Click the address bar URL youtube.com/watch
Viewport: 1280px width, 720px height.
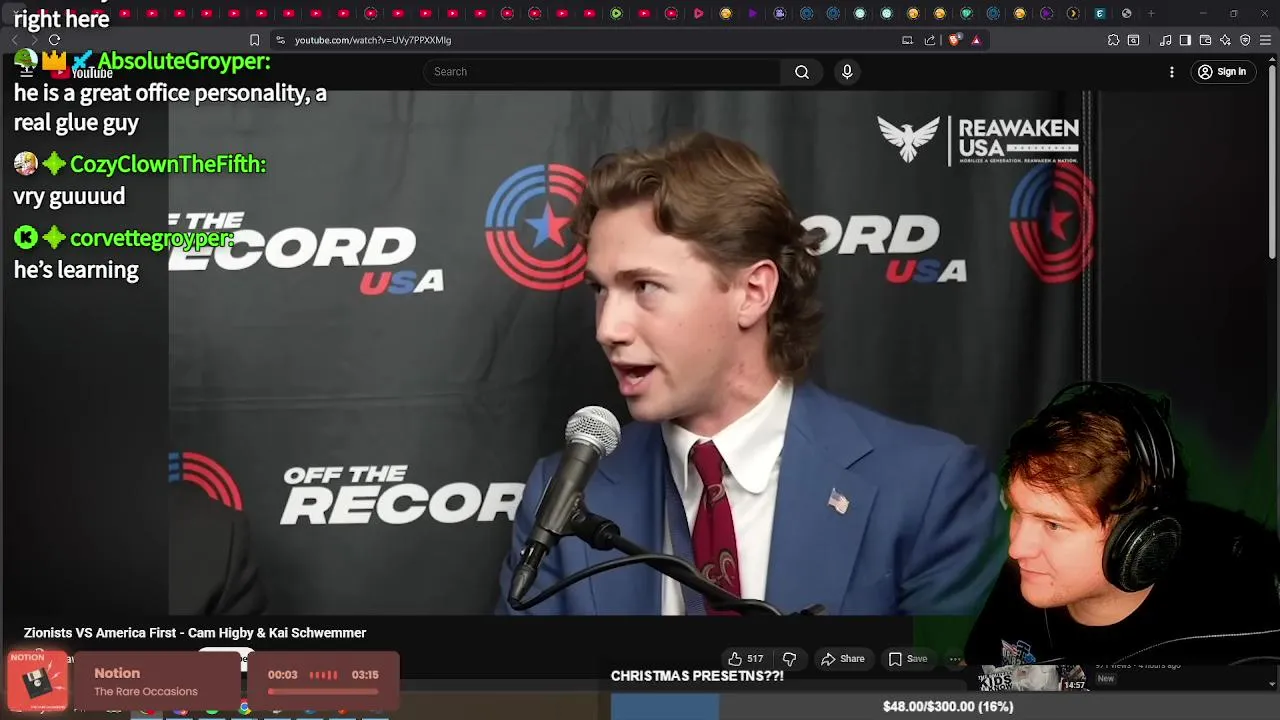coord(373,40)
